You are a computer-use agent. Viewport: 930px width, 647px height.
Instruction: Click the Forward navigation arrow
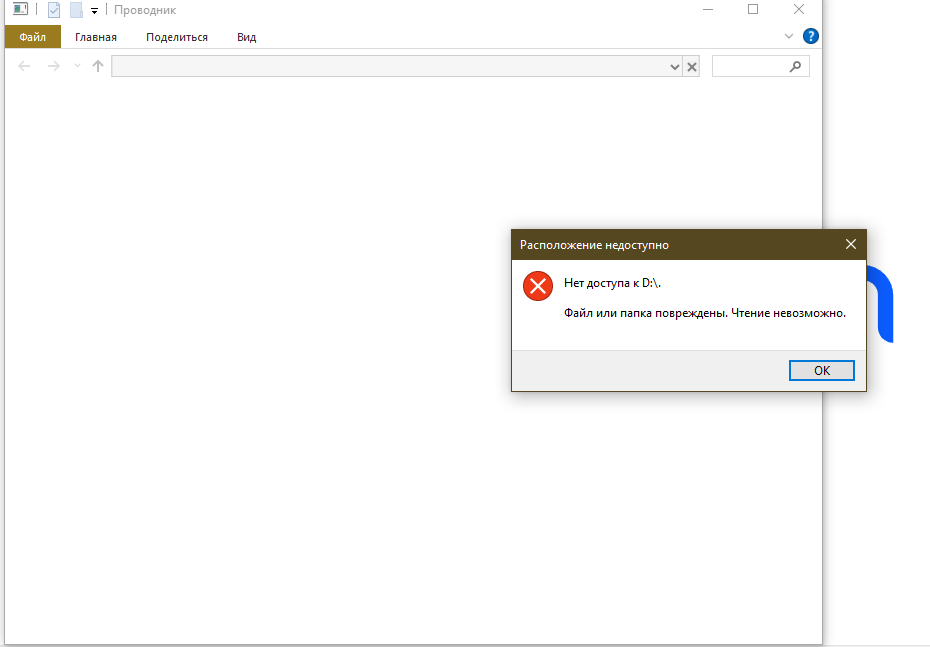click(54, 66)
